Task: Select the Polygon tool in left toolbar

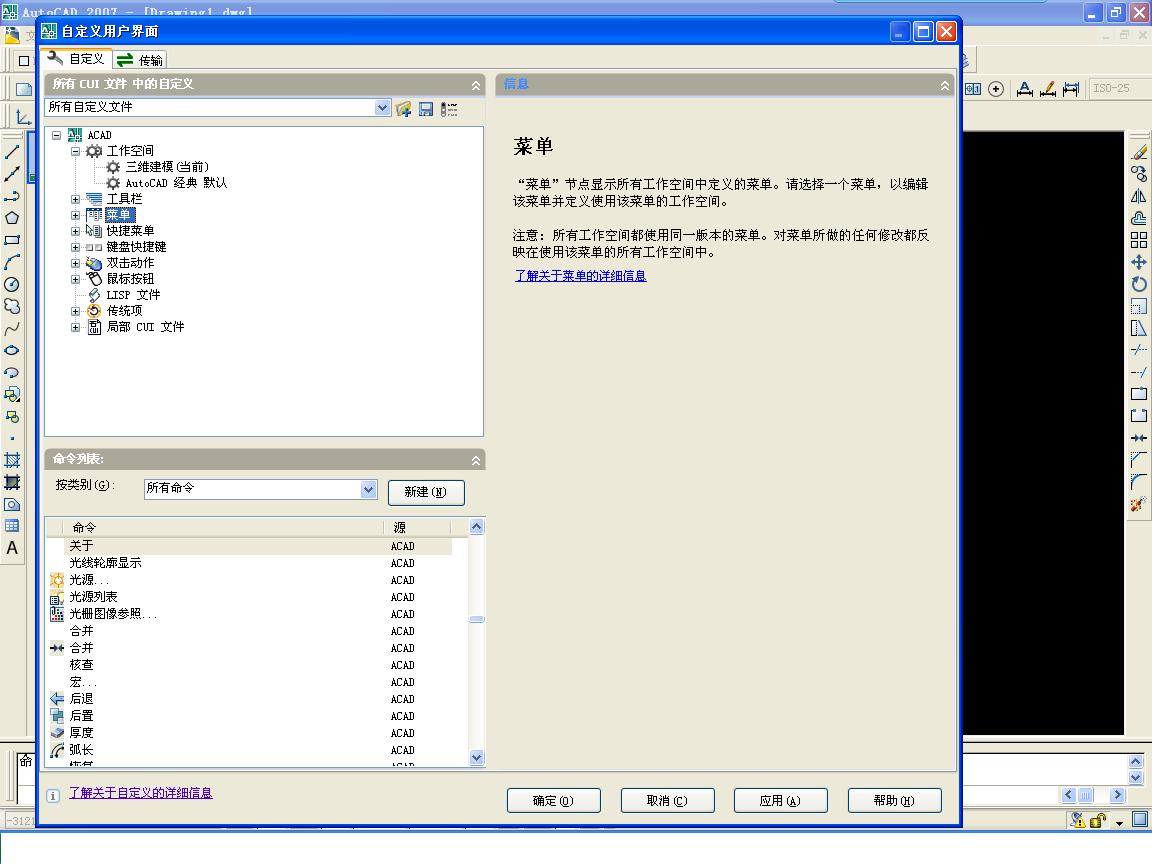Action: pyautogui.click(x=12, y=218)
